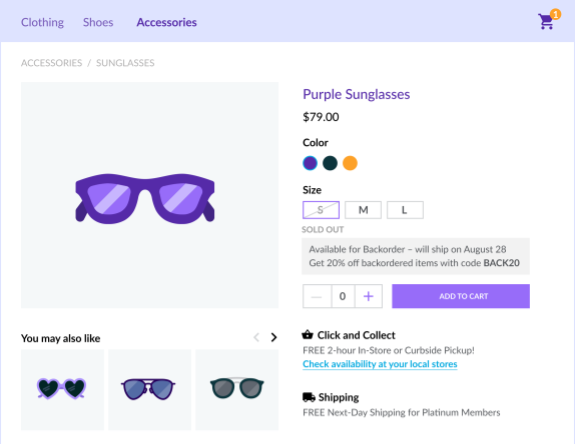Click the minus quantity button
Viewport: 575px width, 444px height.
click(x=317, y=296)
